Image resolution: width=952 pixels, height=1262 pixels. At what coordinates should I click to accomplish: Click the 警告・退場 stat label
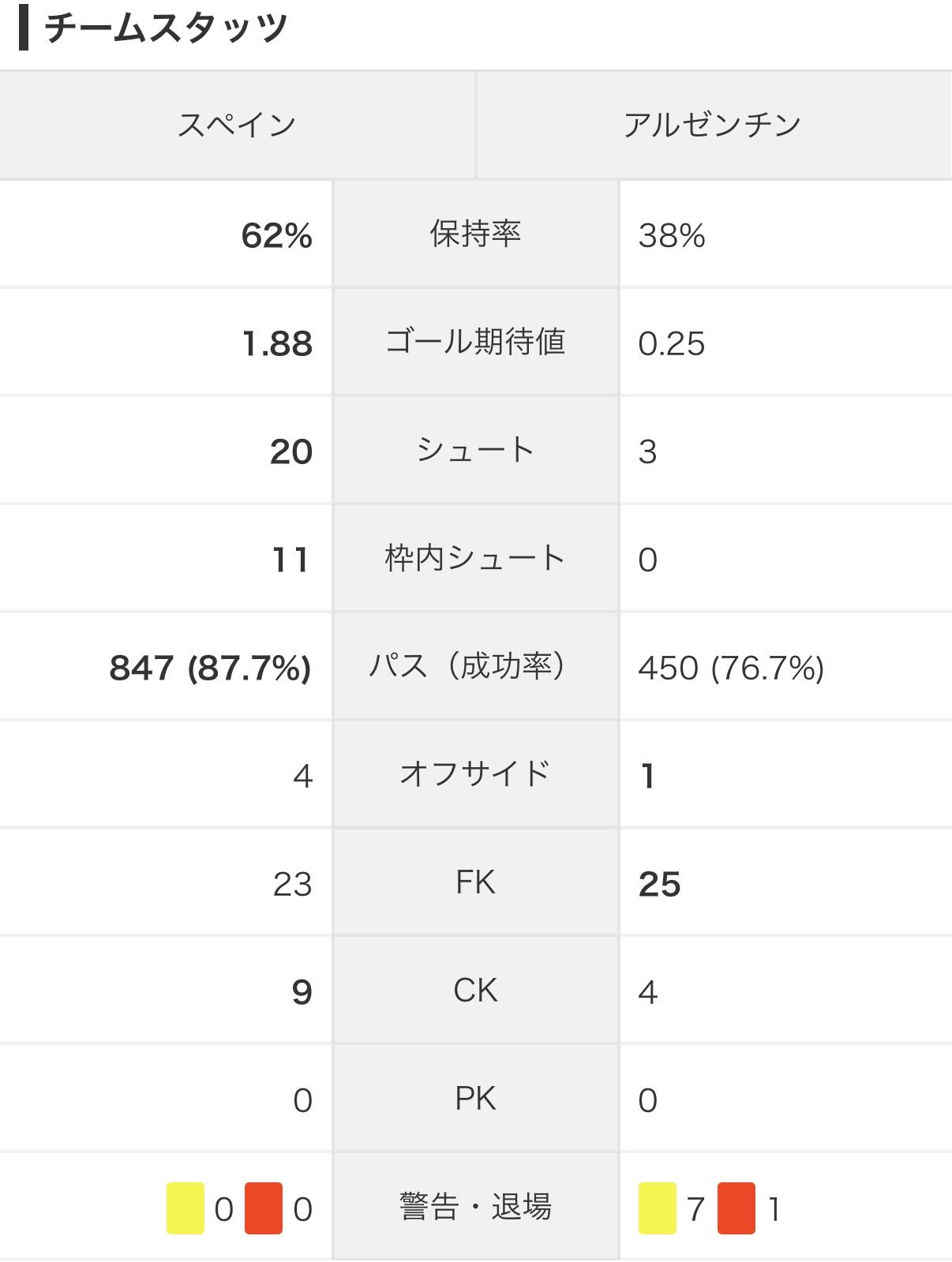pyautogui.click(x=475, y=1207)
